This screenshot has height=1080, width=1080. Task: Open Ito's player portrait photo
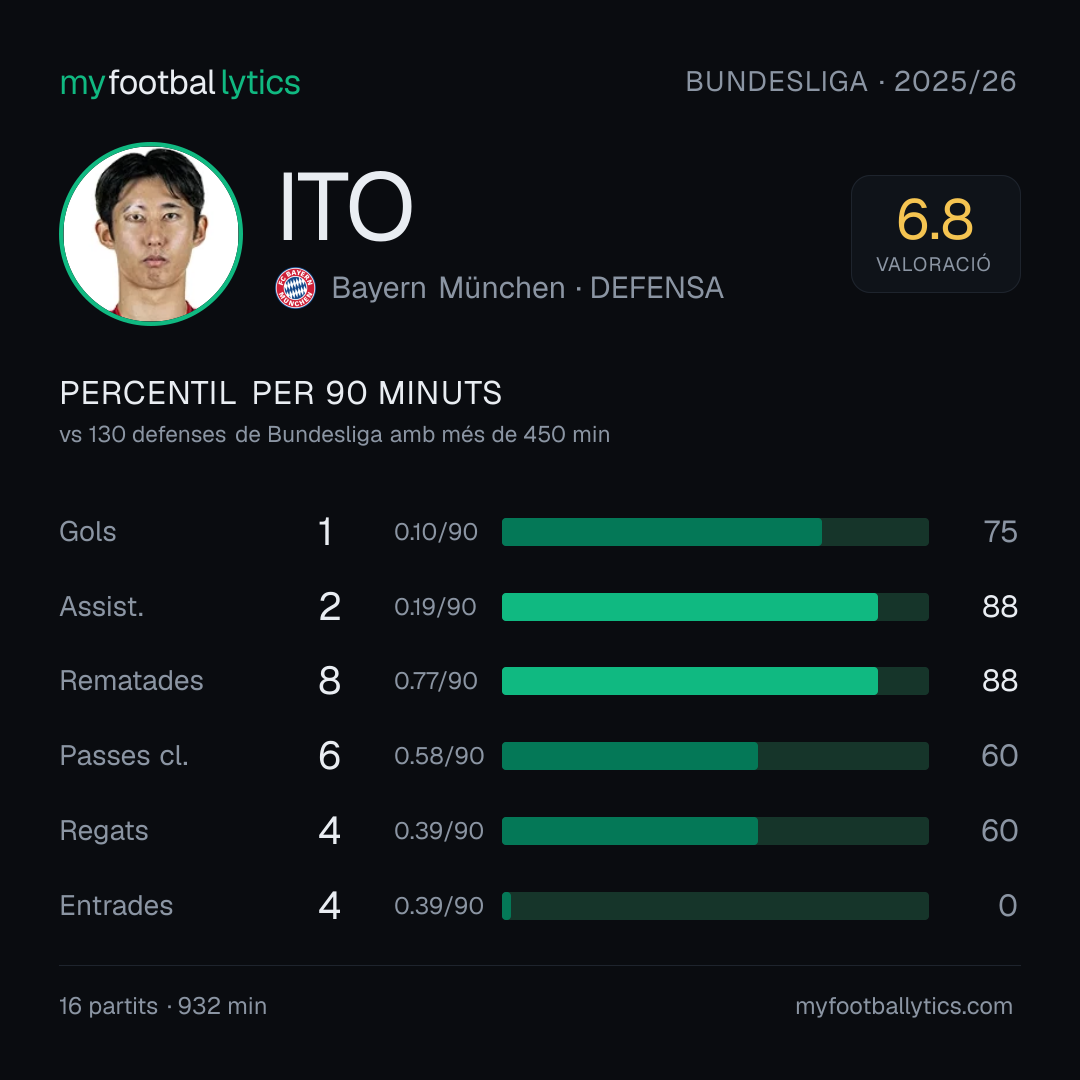tap(151, 234)
